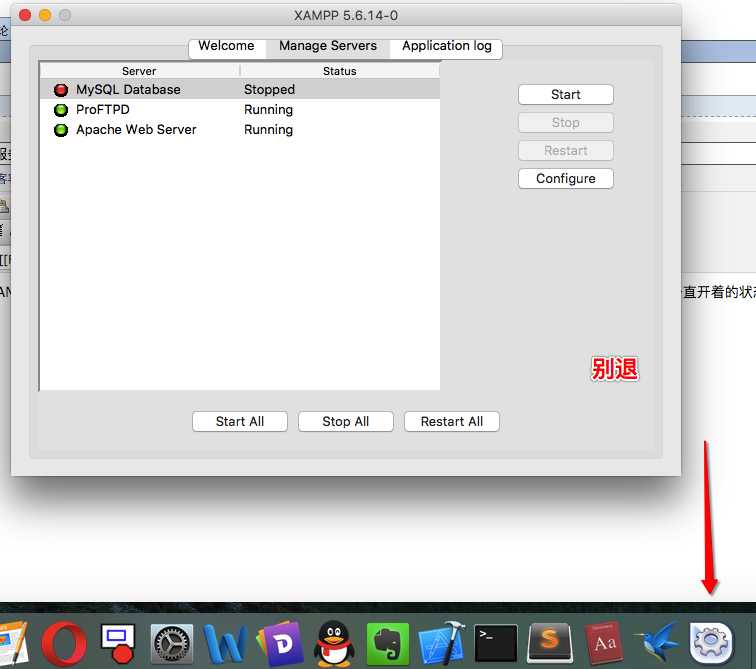Screen dimensions: 756x669
Task: Select the MySQL Database row
Action: [240, 89]
